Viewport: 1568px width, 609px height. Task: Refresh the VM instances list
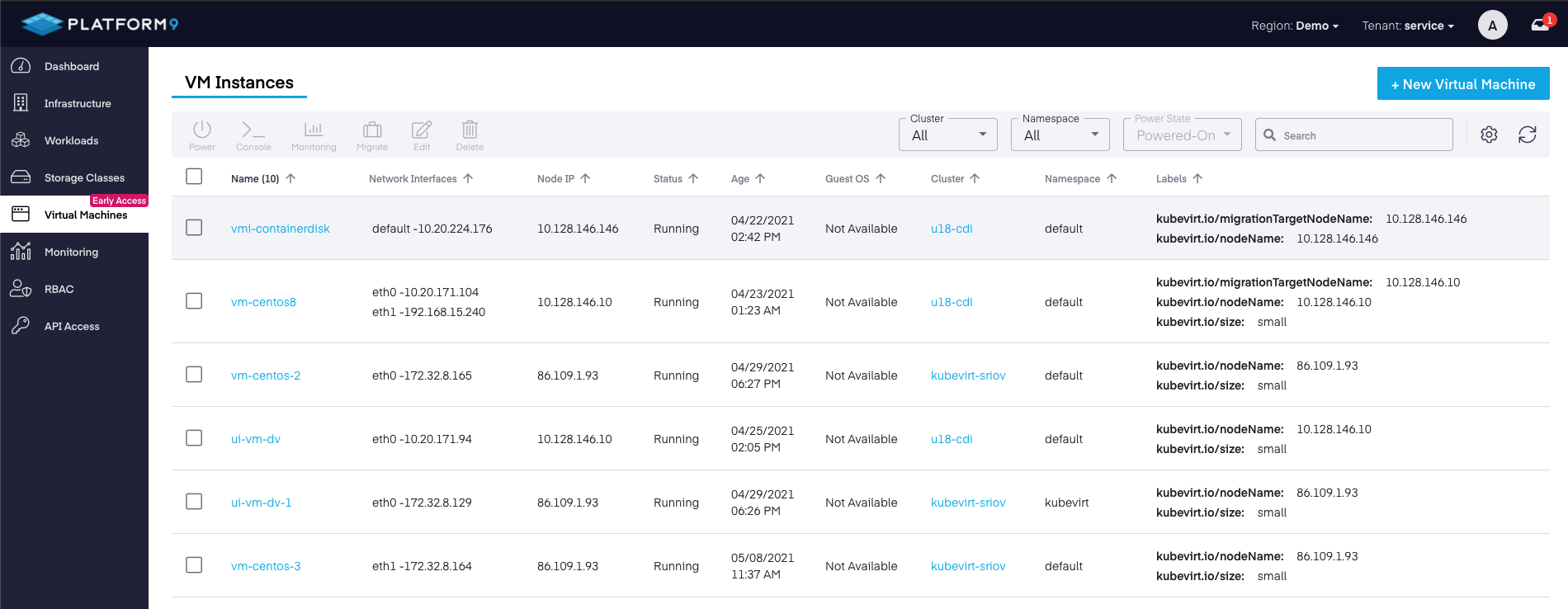[x=1527, y=135]
